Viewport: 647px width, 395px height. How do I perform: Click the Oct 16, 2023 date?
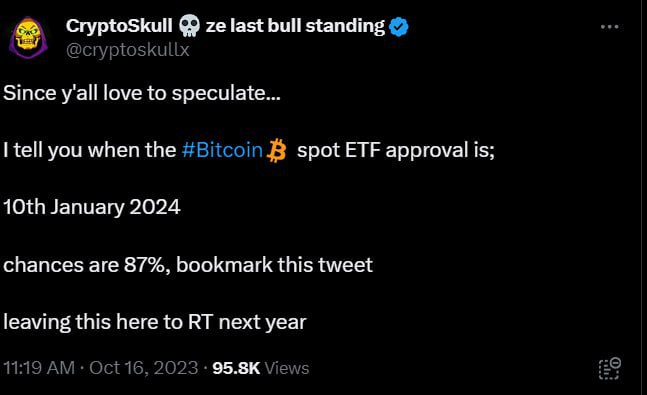coord(144,368)
